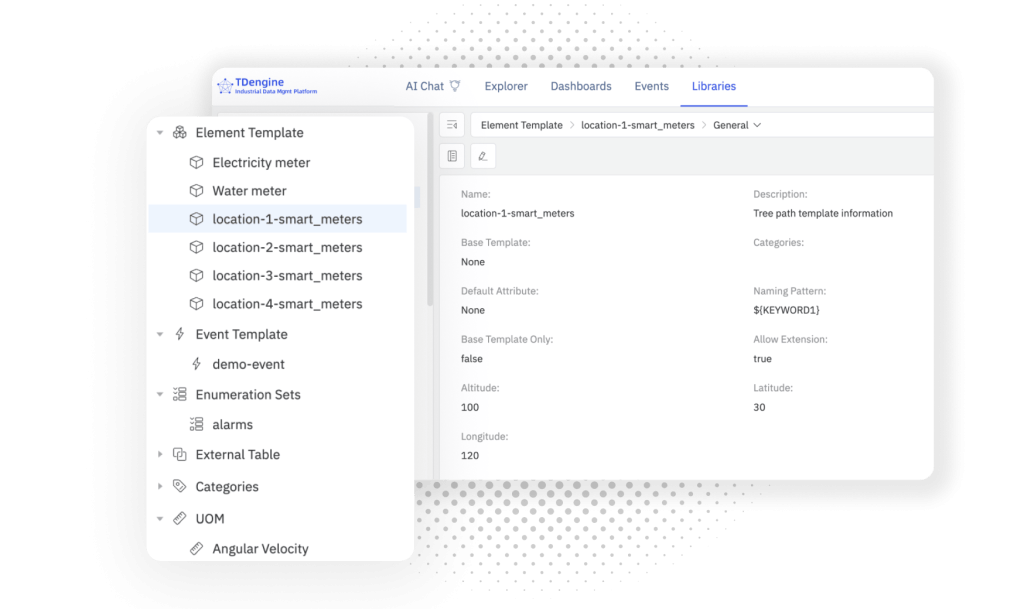Switch to the Explorer tab
This screenshot has width=1024, height=609.
506,87
